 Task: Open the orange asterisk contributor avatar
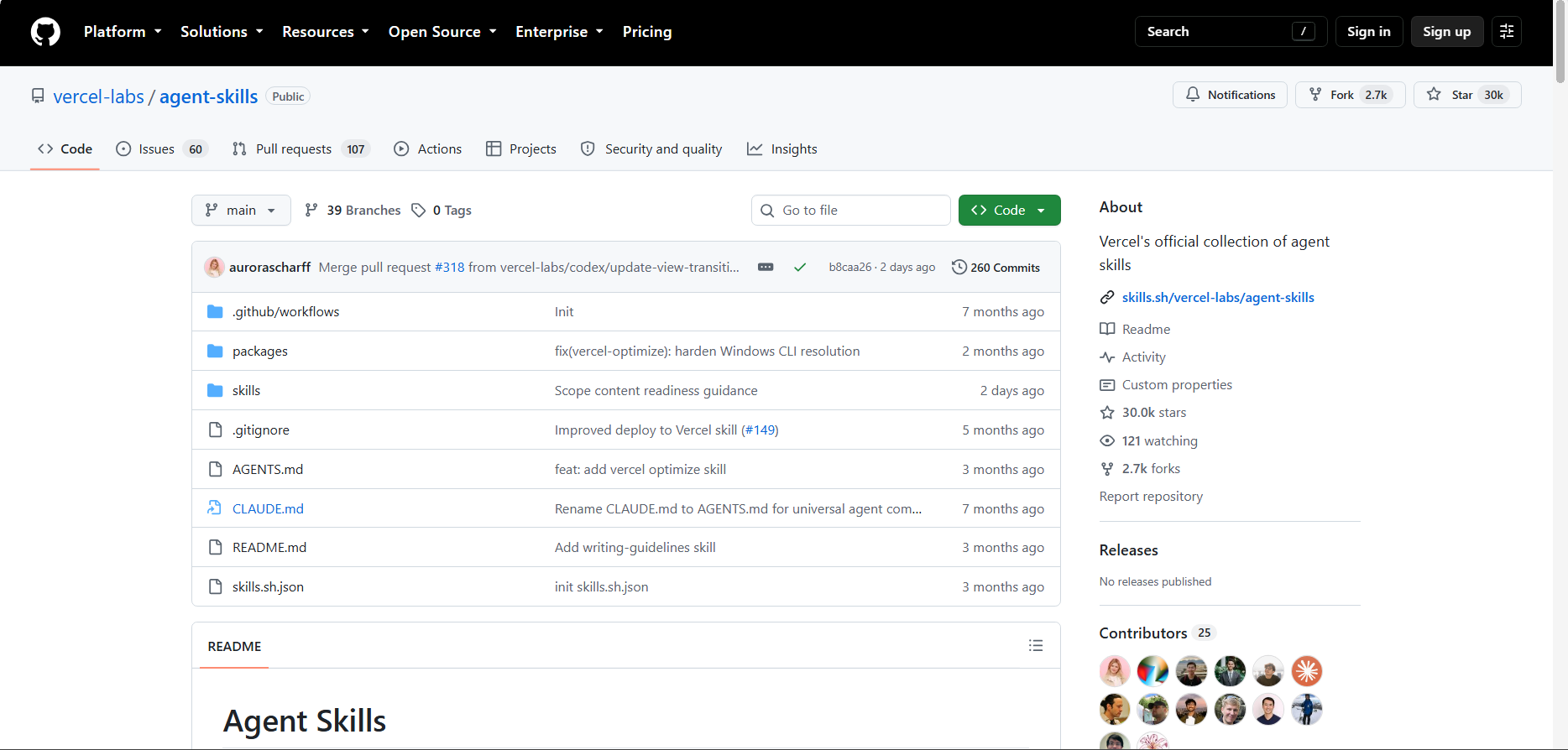click(x=1307, y=671)
